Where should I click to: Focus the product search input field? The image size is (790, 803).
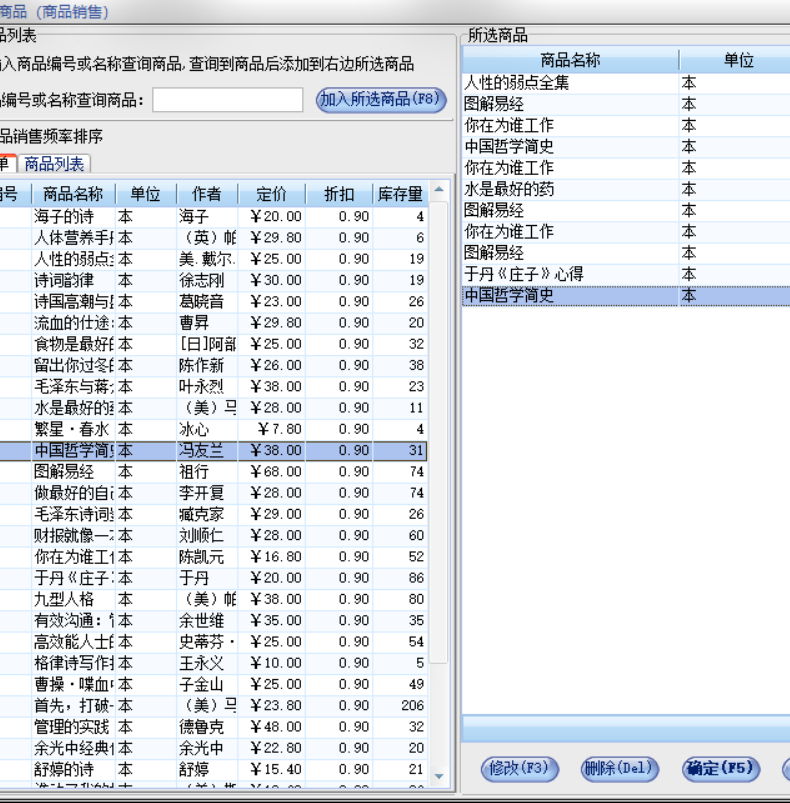tap(227, 99)
